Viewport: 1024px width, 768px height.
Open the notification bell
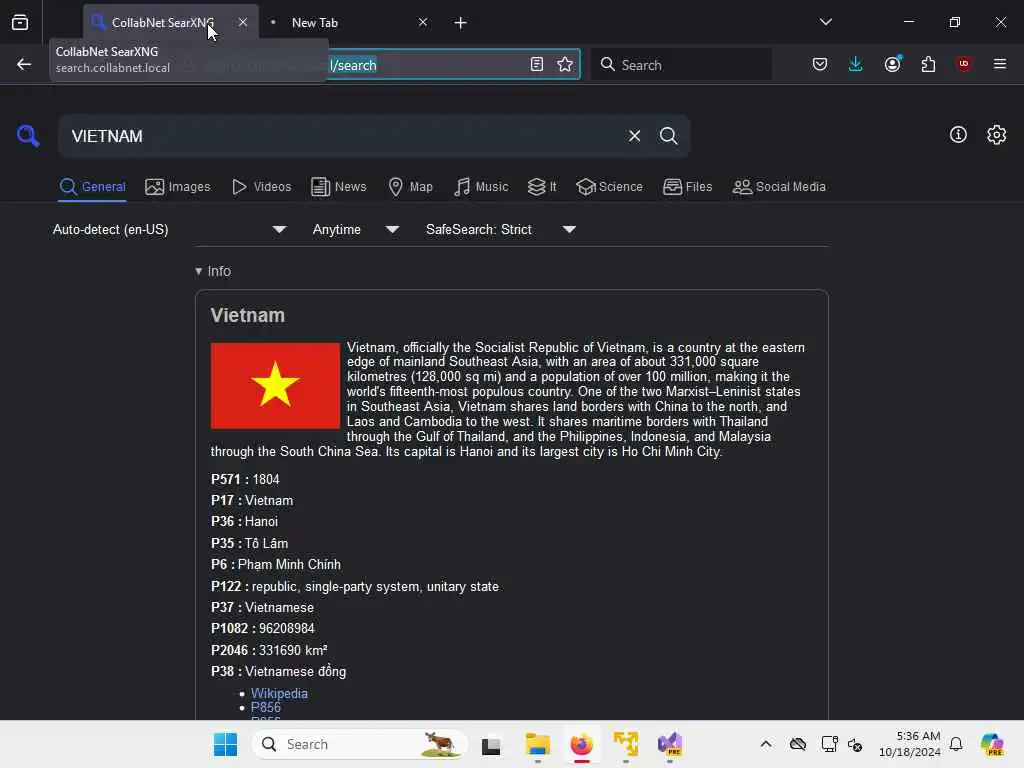click(x=956, y=744)
